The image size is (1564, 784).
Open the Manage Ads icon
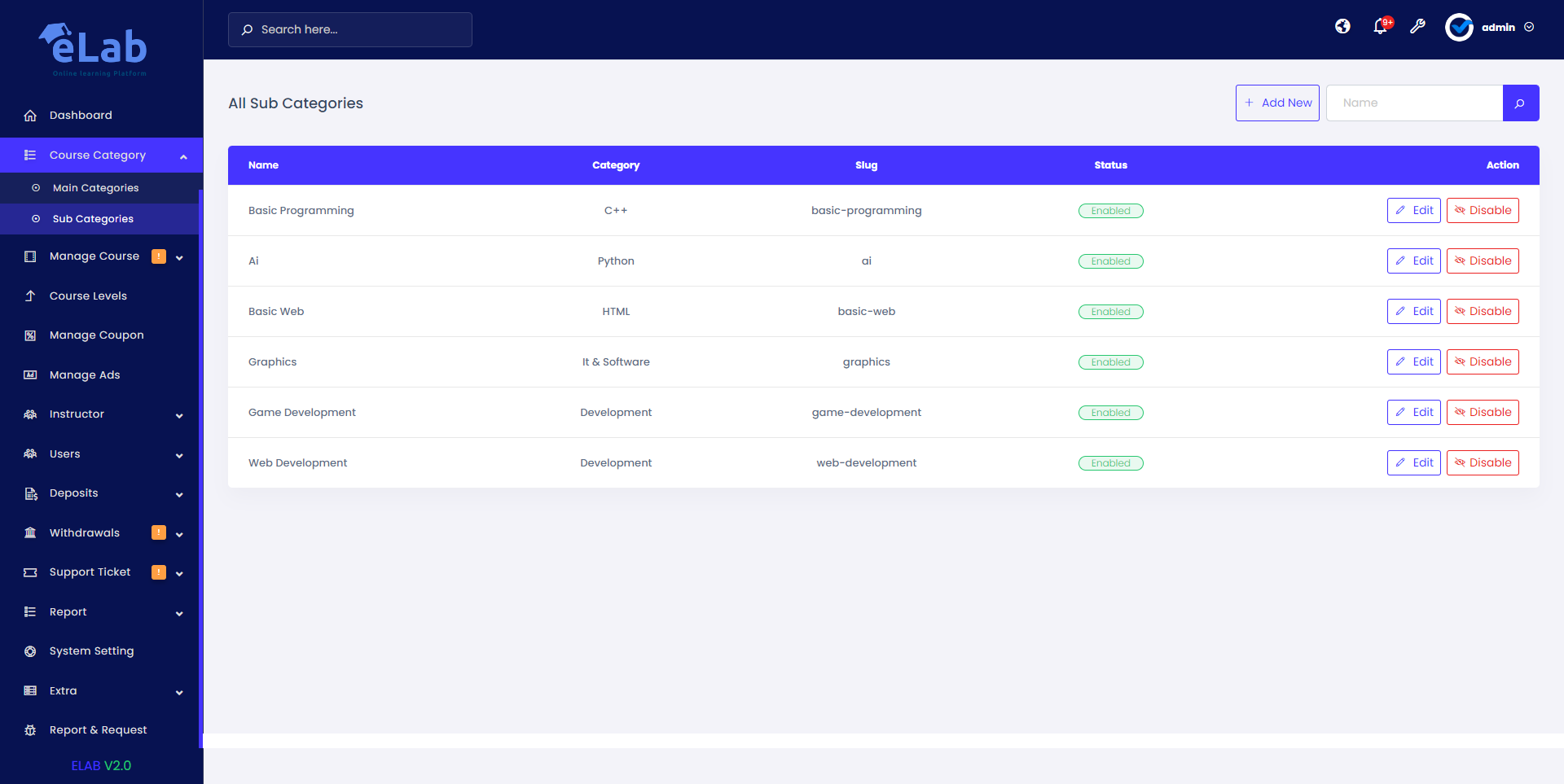pos(30,374)
